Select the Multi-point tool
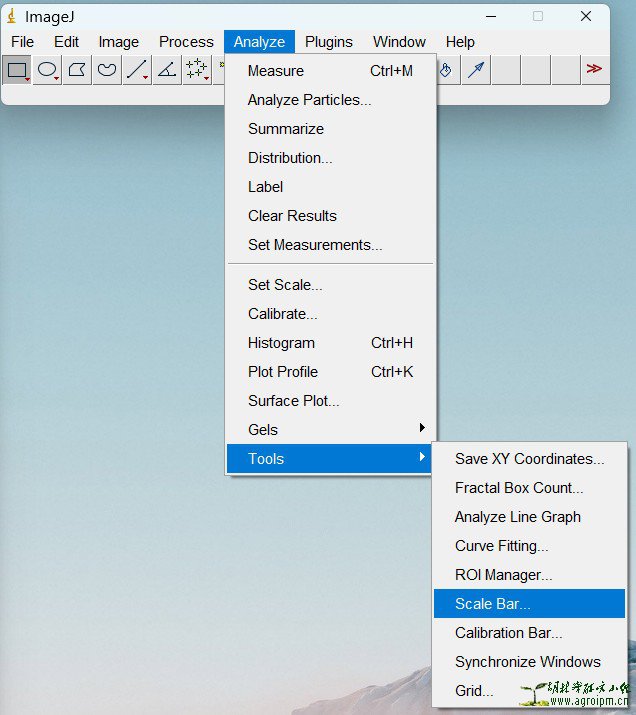The width and height of the screenshot is (636, 715). pos(197,69)
